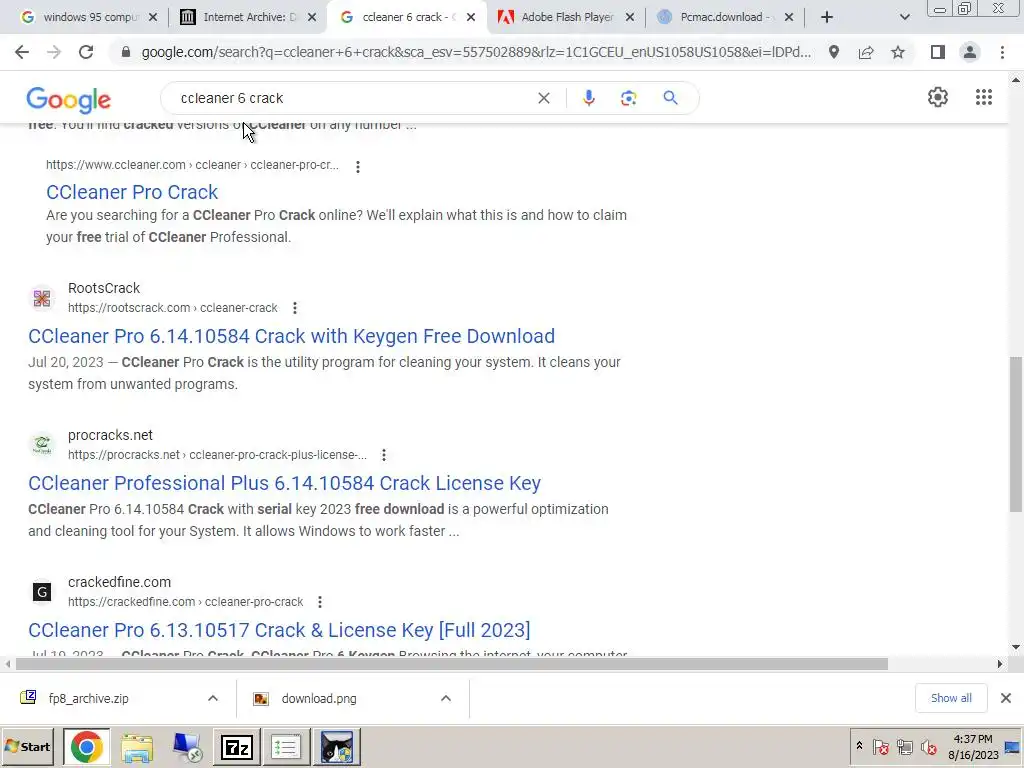Toggle the Chrome side panel

[x=938, y=52]
